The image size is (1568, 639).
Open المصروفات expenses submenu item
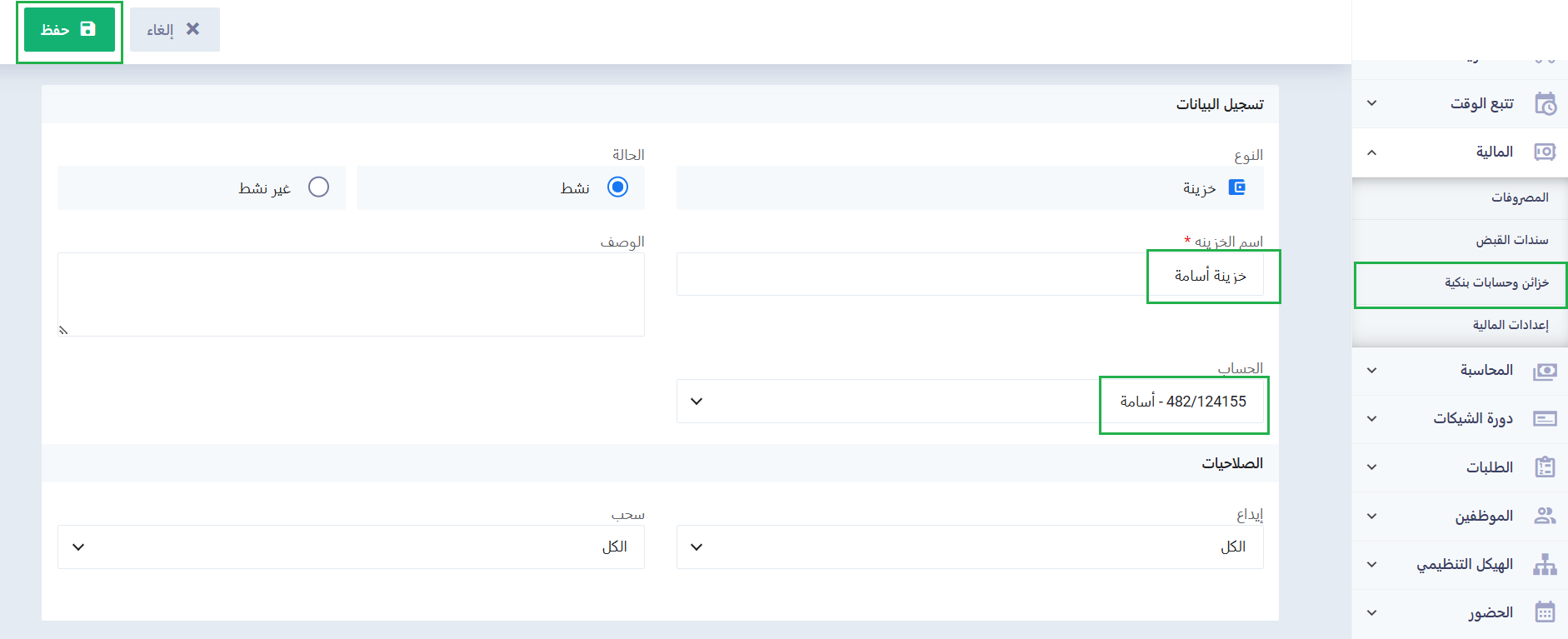click(x=1519, y=197)
